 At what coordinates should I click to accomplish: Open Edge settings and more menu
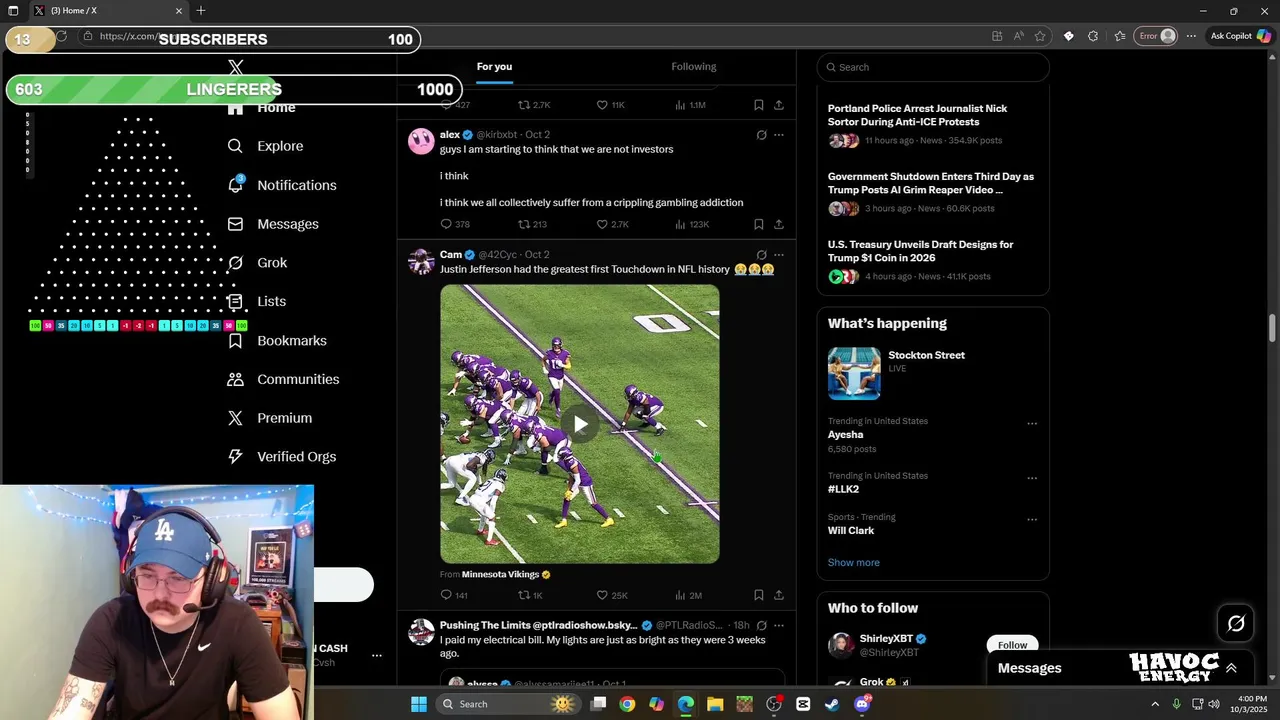[1191, 36]
